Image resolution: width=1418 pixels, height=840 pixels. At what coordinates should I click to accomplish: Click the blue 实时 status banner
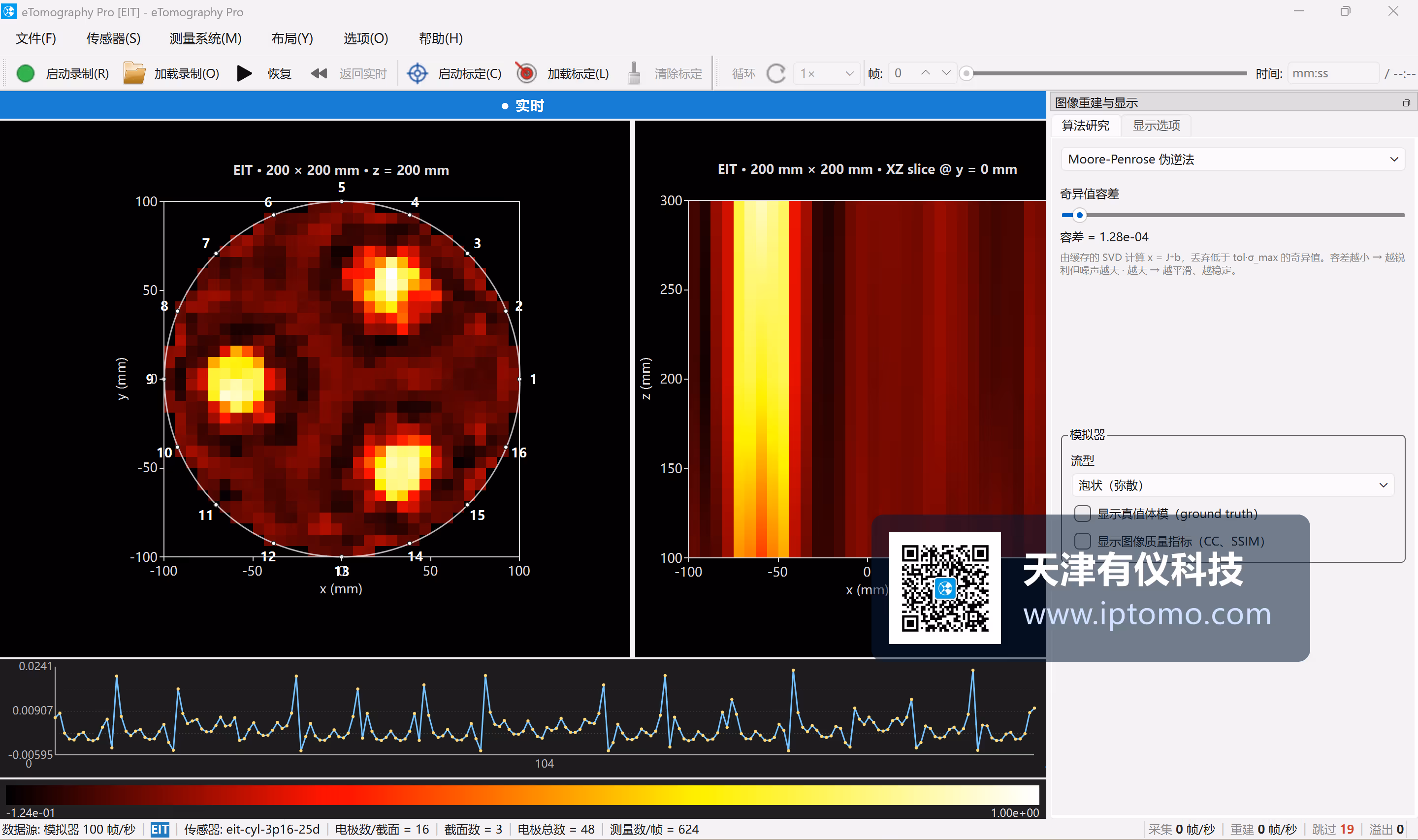[x=522, y=106]
